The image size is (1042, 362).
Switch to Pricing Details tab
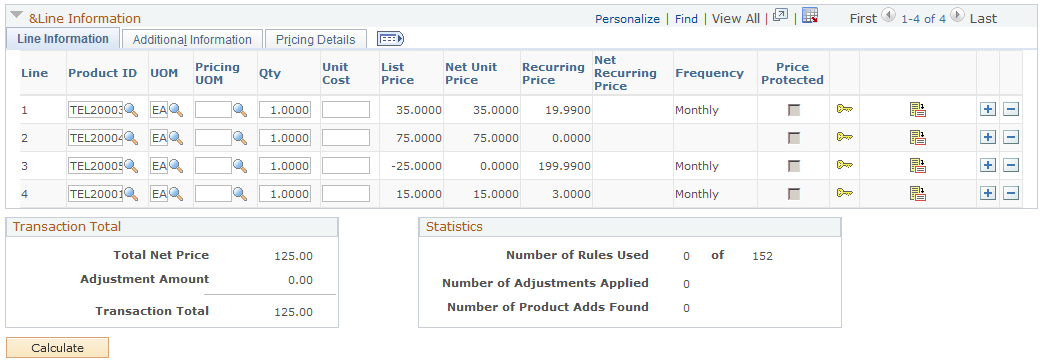tap(316, 40)
